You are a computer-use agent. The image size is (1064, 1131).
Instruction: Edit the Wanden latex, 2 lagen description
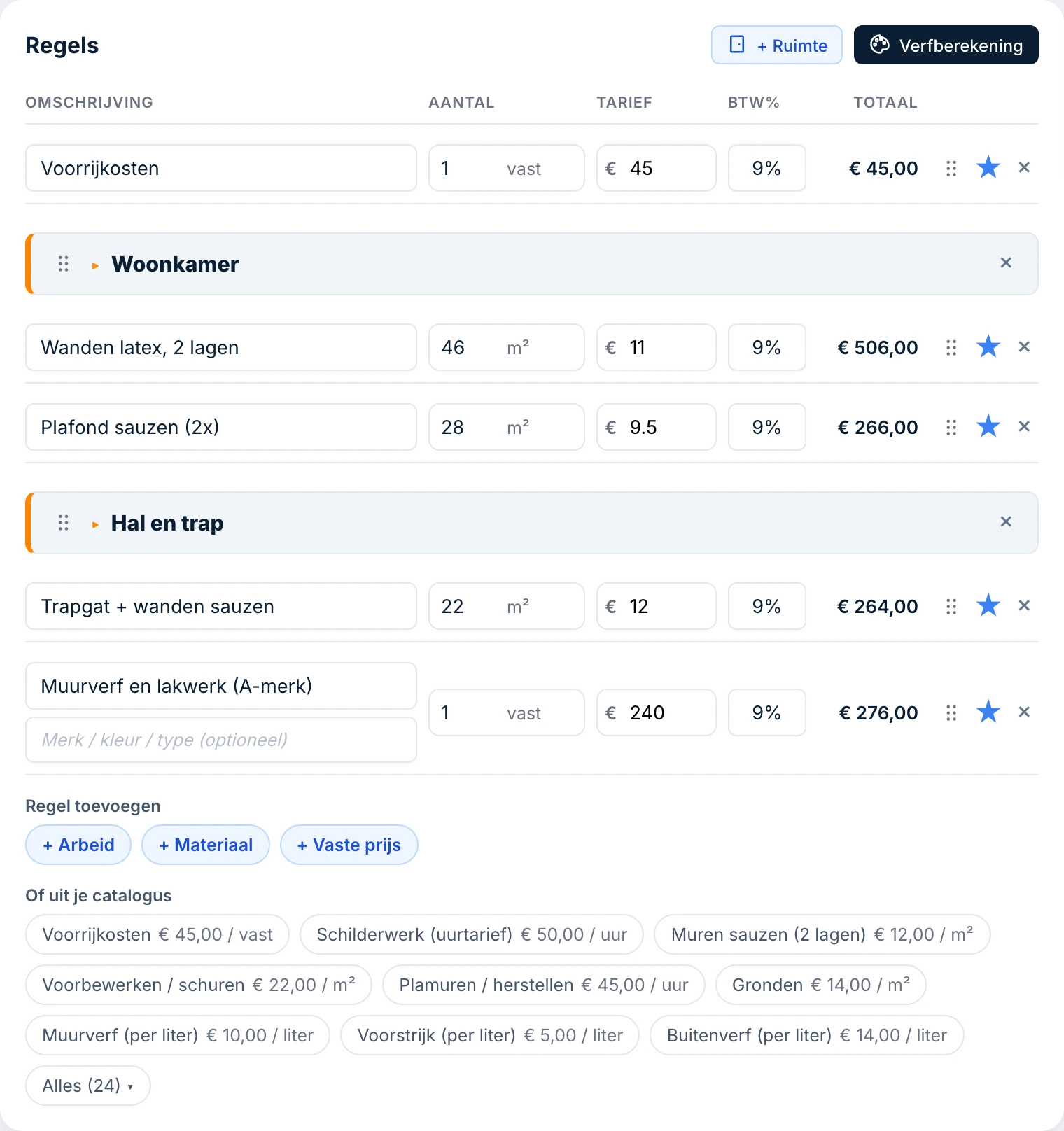click(x=221, y=347)
